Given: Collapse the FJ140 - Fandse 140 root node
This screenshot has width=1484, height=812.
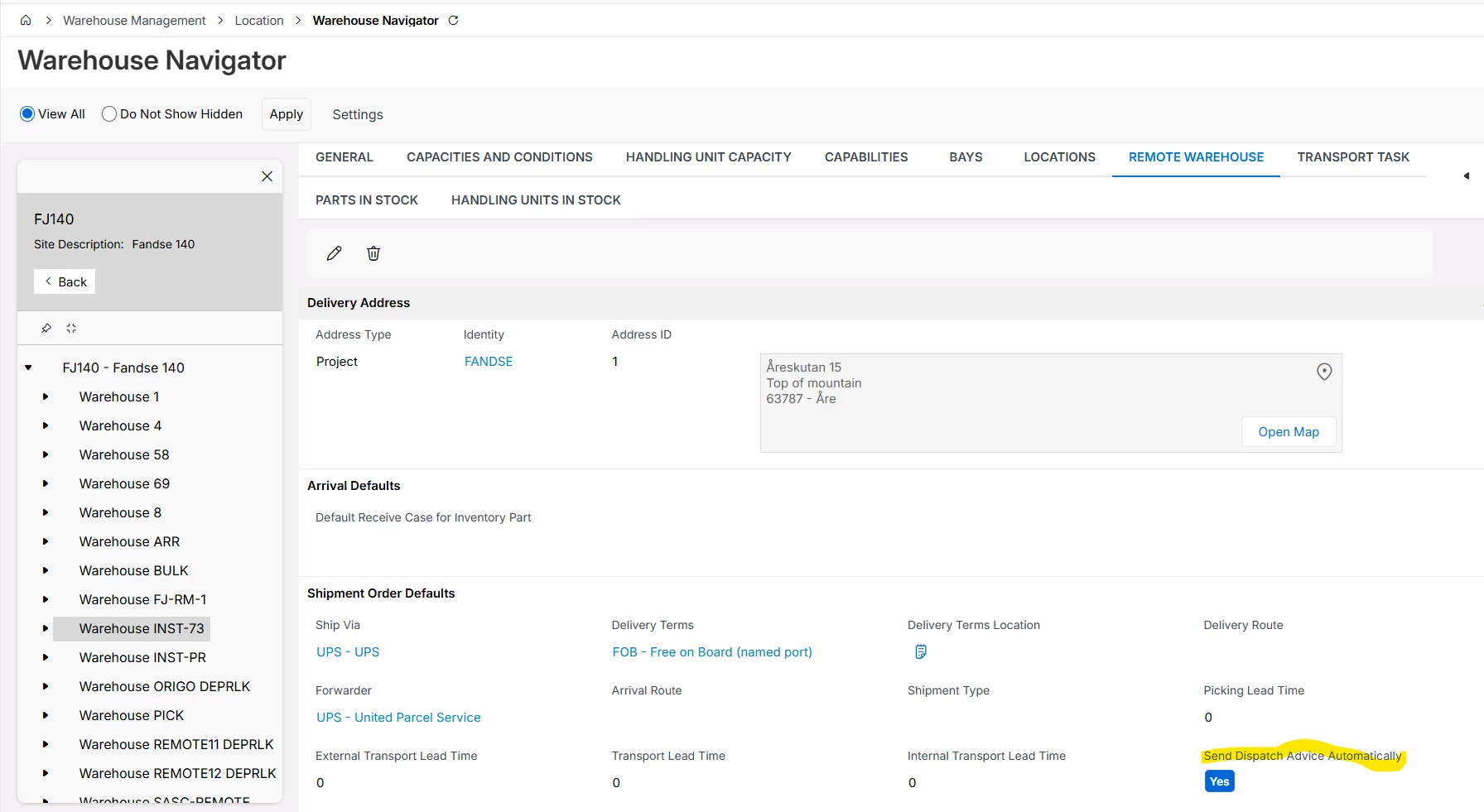Looking at the screenshot, I should tap(28, 368).
